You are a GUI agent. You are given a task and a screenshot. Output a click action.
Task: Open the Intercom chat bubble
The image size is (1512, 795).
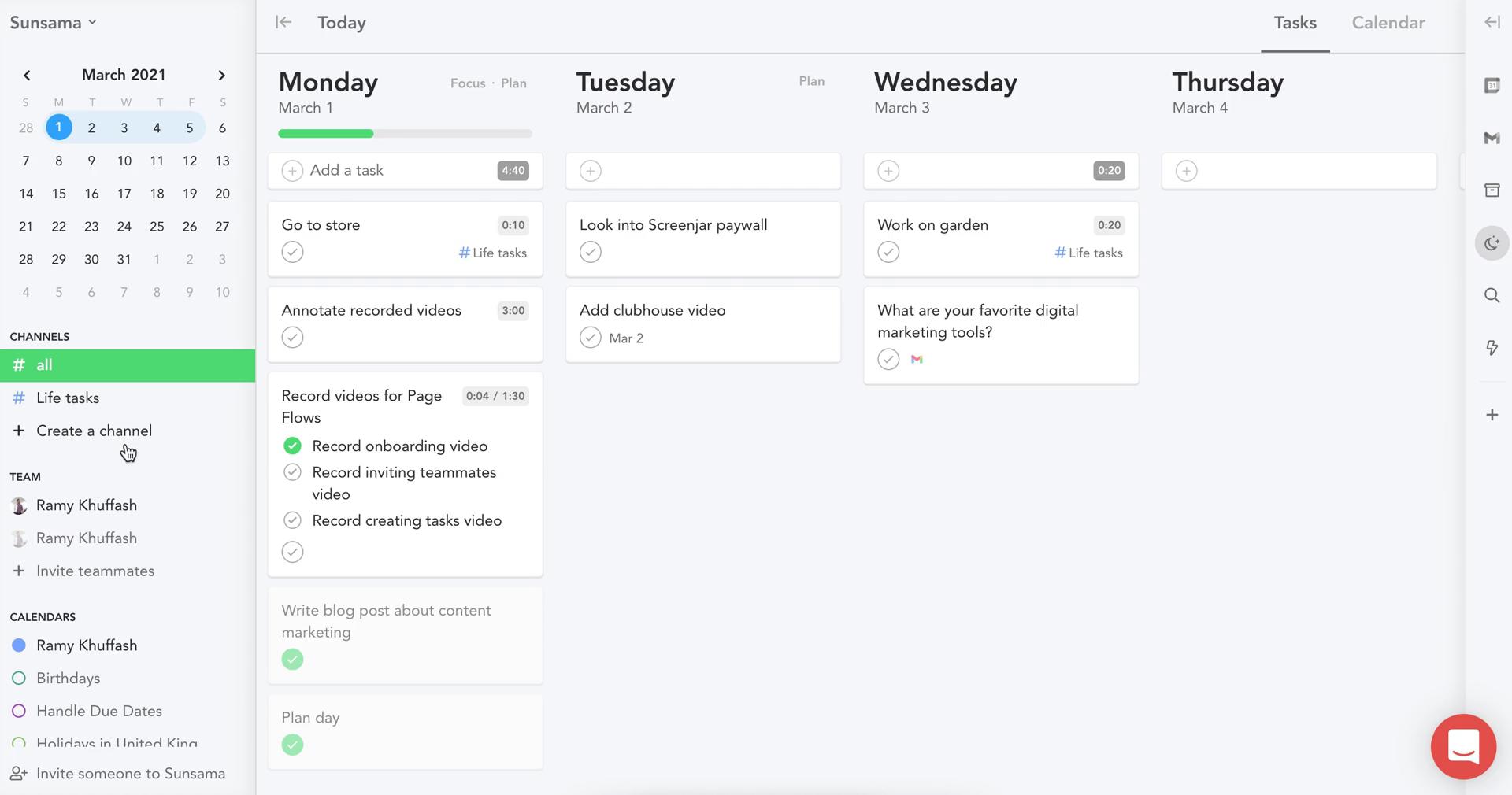[x=1463, y=746]
